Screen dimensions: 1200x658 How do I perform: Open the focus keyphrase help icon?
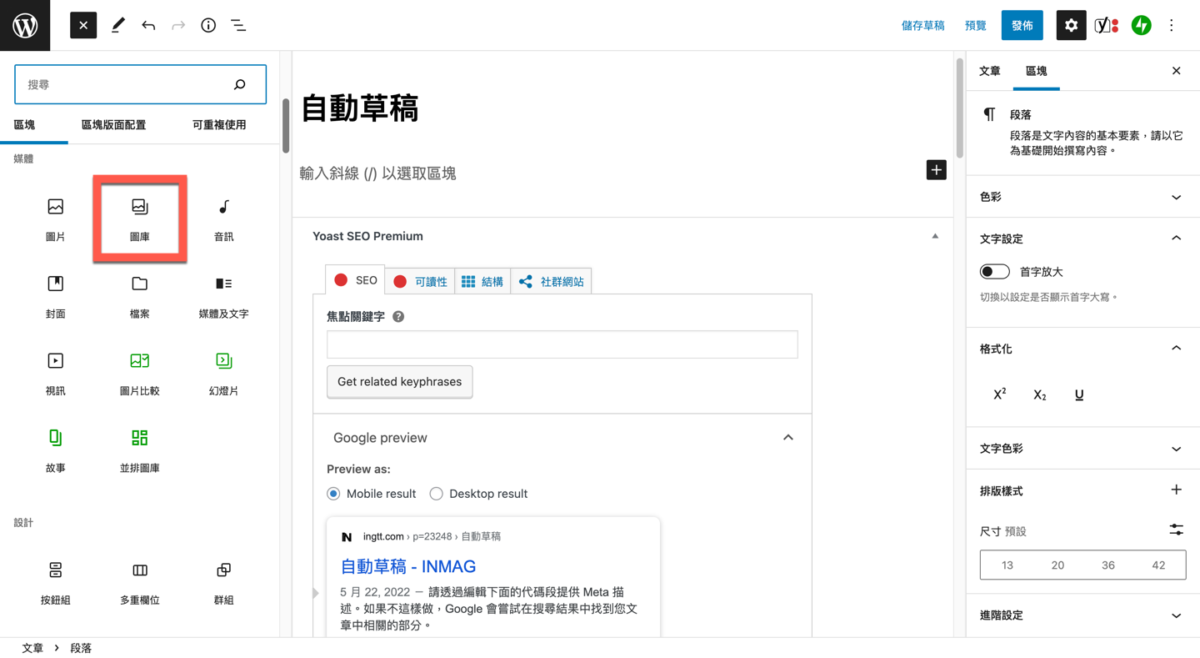[x=398, y=316]
